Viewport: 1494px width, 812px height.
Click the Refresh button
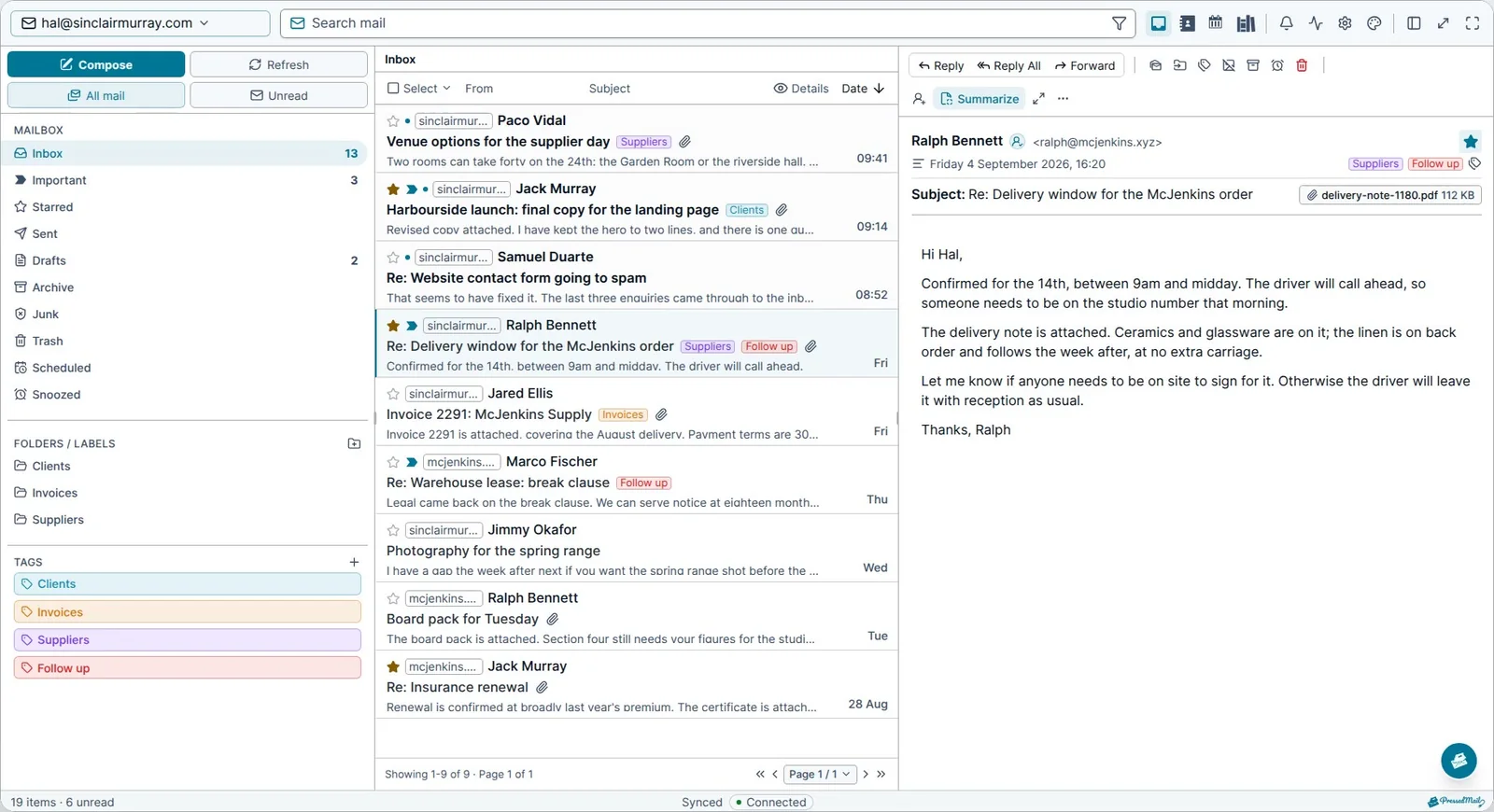[278, 64]
